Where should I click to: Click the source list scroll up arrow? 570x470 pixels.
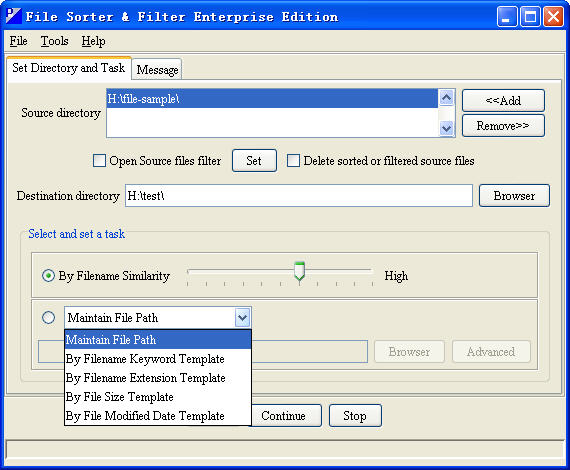pos(446,97)
